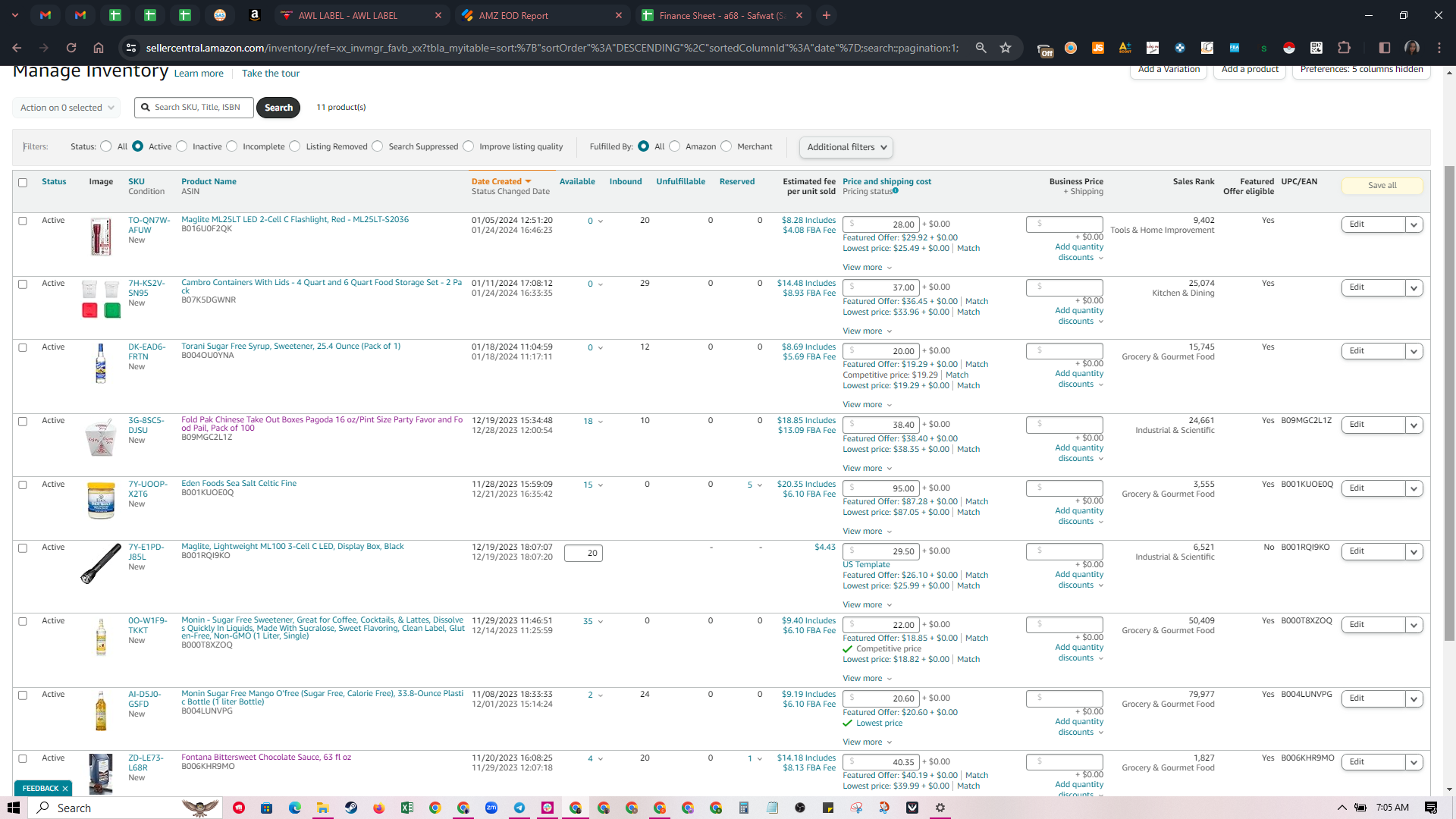
Task: Open the Pokeball extension icon
Action: (1288, 48)
